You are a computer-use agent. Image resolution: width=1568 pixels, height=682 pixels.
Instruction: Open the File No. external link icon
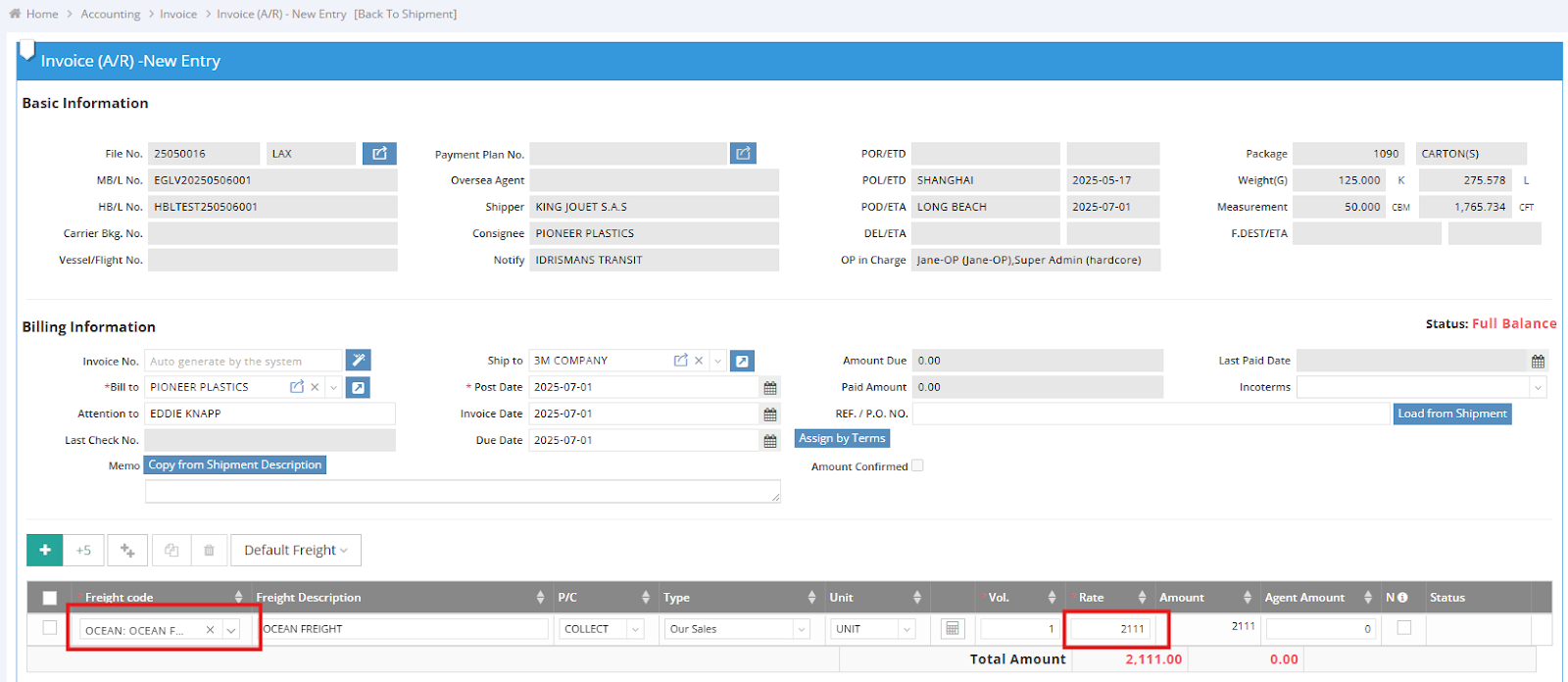tap(379, 154)
